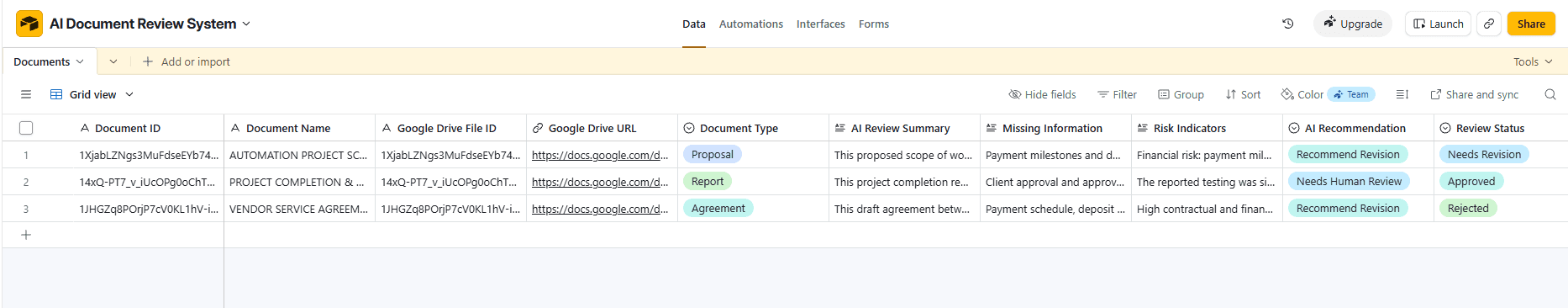Click the Review Status column header
The image size is (1568, 308).
click(x=1501, y=128)
